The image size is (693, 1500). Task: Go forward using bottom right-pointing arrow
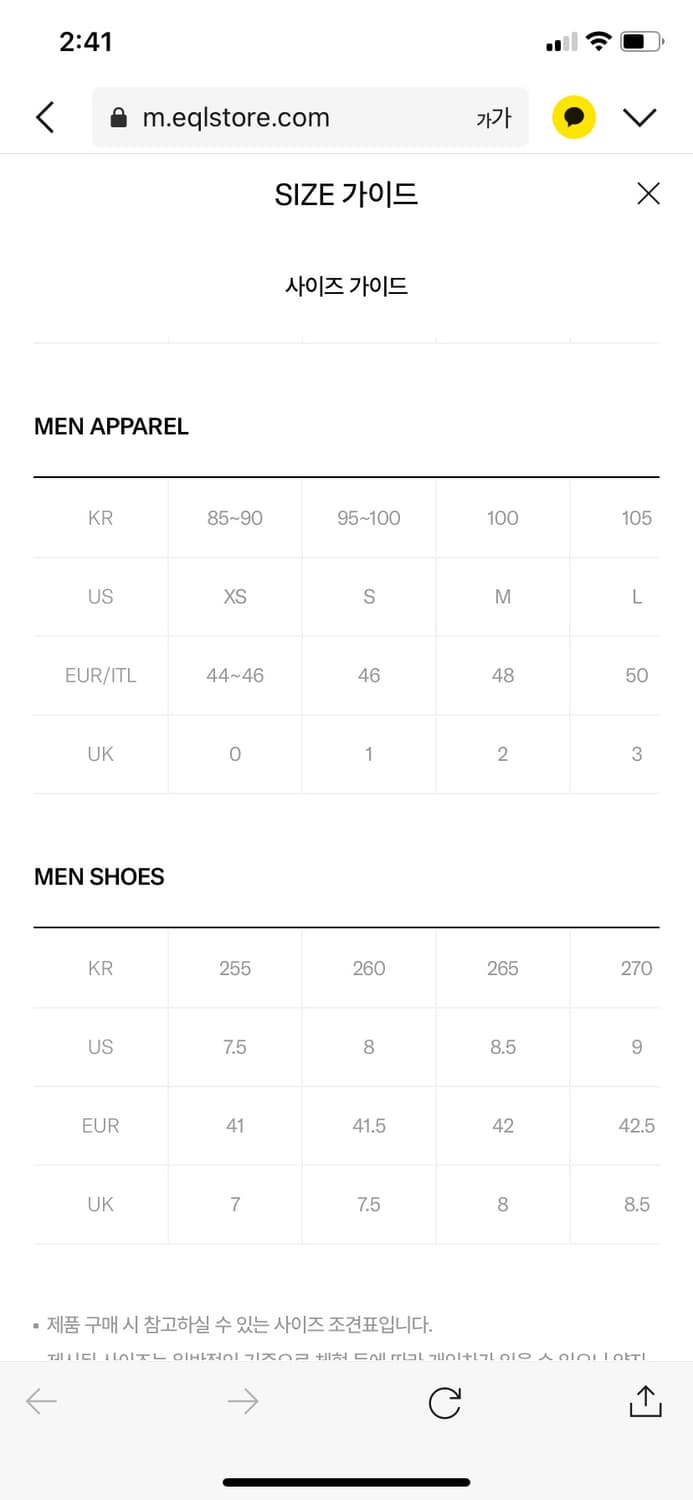(243, 1402)
